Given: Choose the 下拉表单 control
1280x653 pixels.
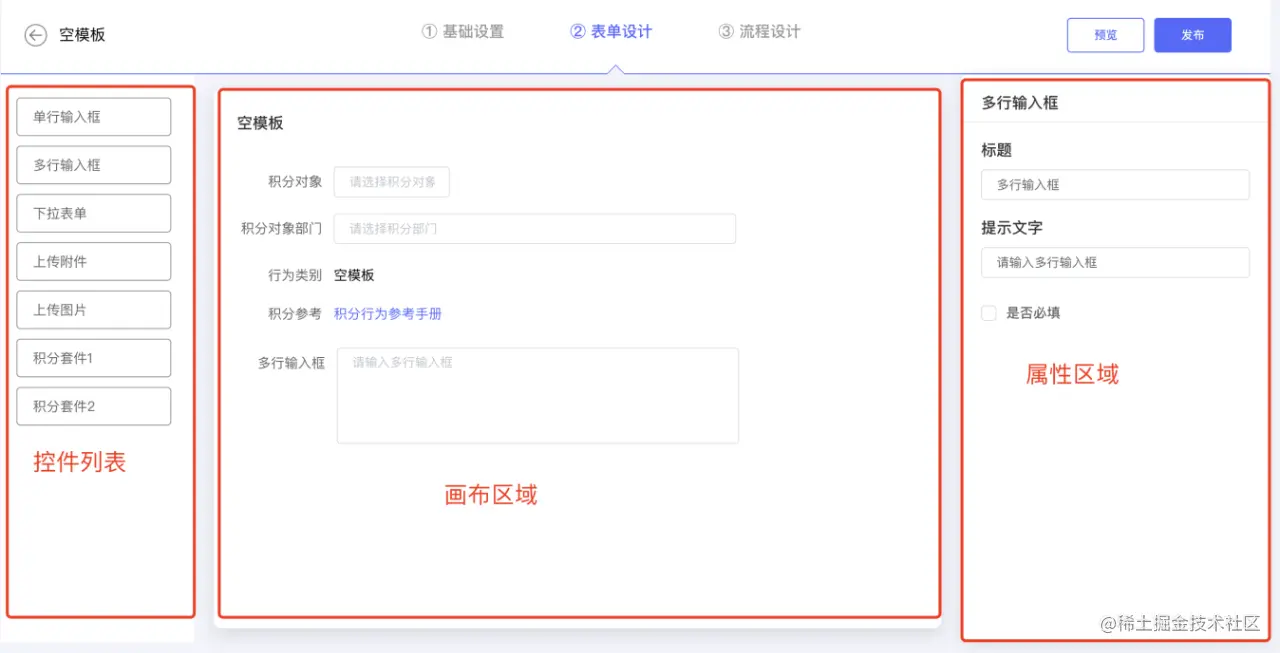Looking at the screenshot, I should coord(94,213).
